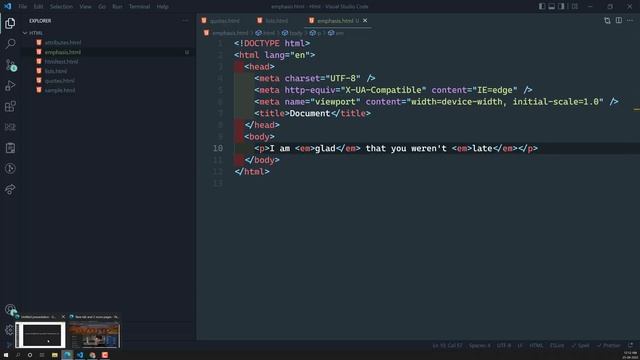Select the emphasis.html editor tab
Screen dimensions: 640x360
pyautogui.click(x=335, y=20)
